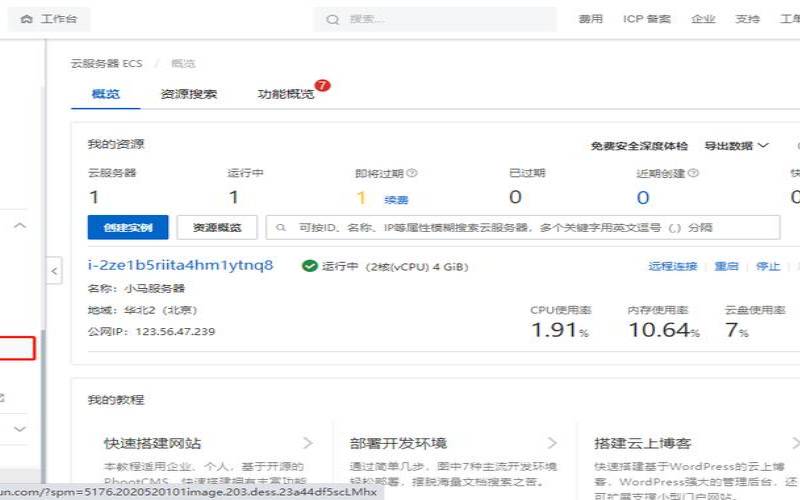Click the search icon in the instance search field
Screen dimensions: 800x500
281,228
